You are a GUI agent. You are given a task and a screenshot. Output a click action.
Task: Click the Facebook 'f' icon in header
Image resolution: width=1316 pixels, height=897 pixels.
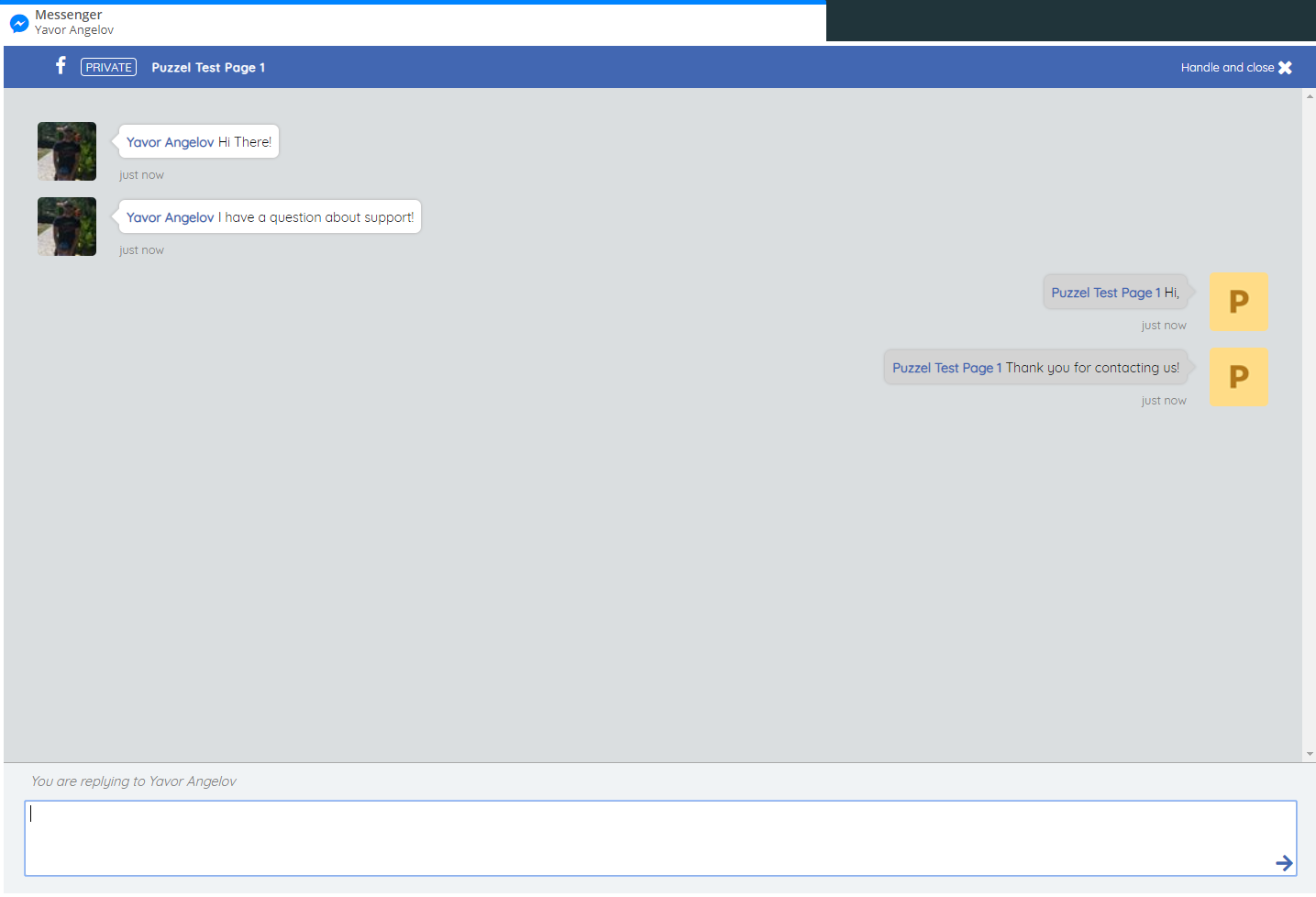click(x=61, y=66)
